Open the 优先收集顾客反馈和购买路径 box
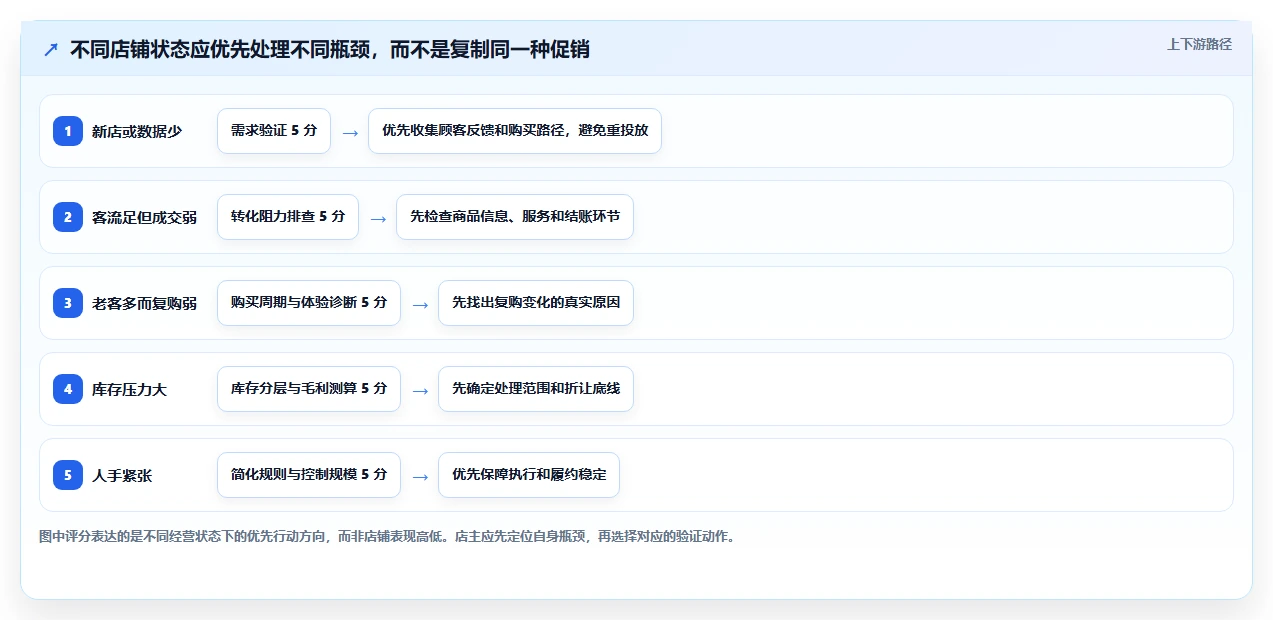Viewport: 1273px width, 620px height. coord(515,131)
